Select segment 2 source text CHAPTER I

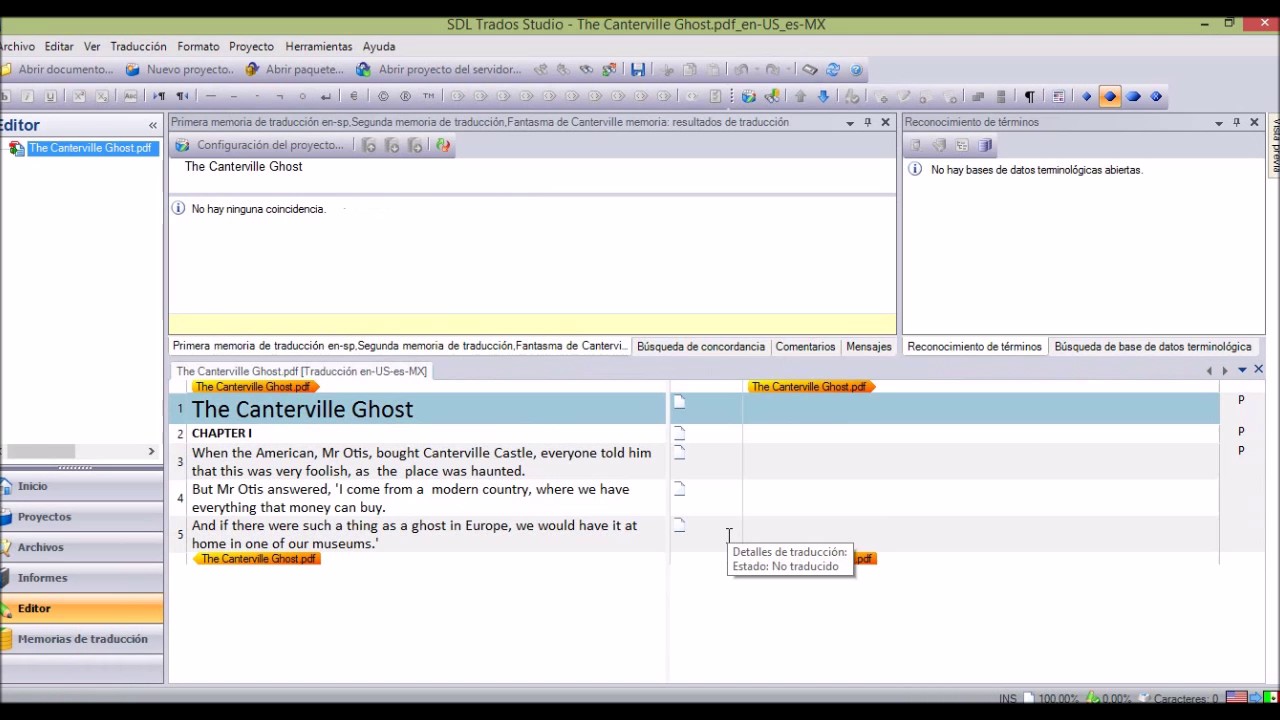[222, 433]
